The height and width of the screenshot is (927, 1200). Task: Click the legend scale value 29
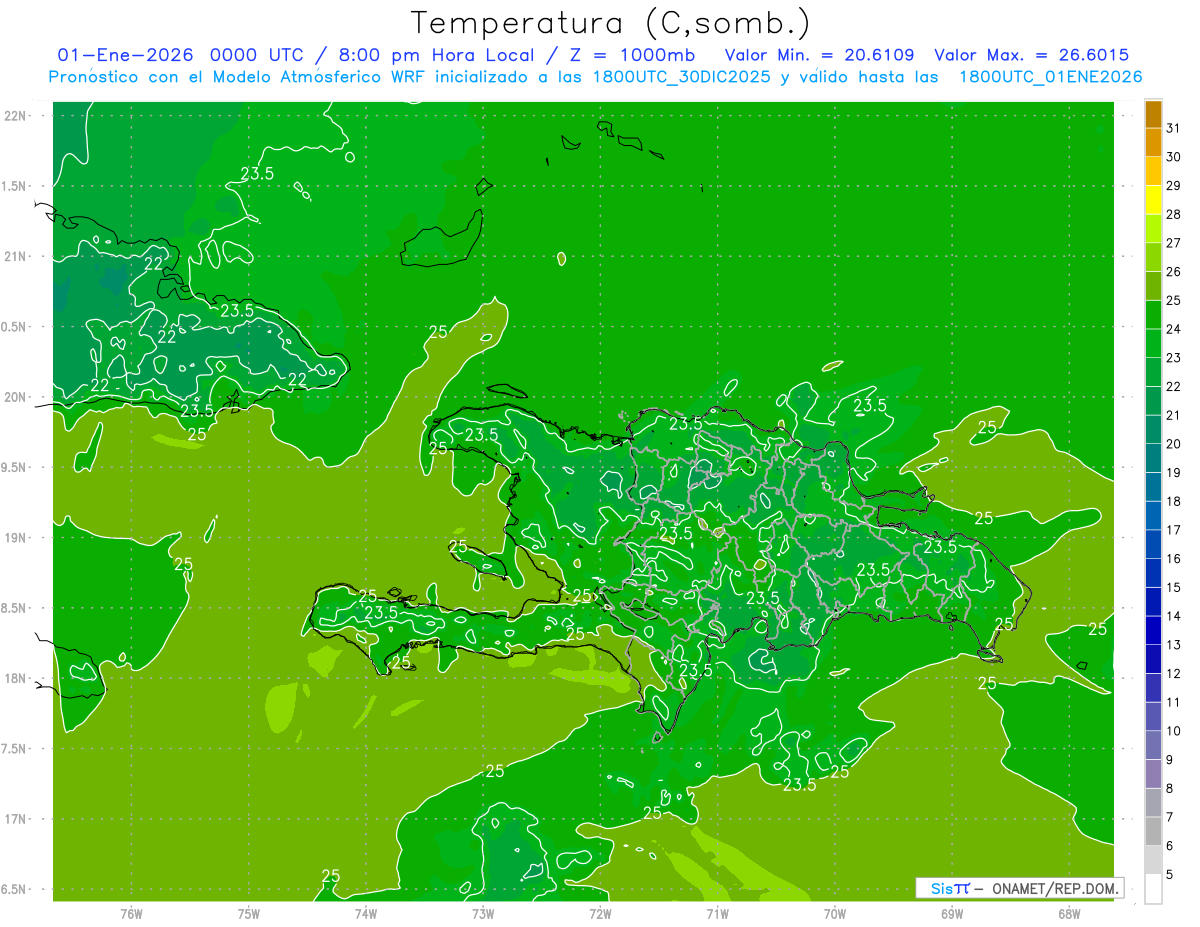click(1173, 185)
